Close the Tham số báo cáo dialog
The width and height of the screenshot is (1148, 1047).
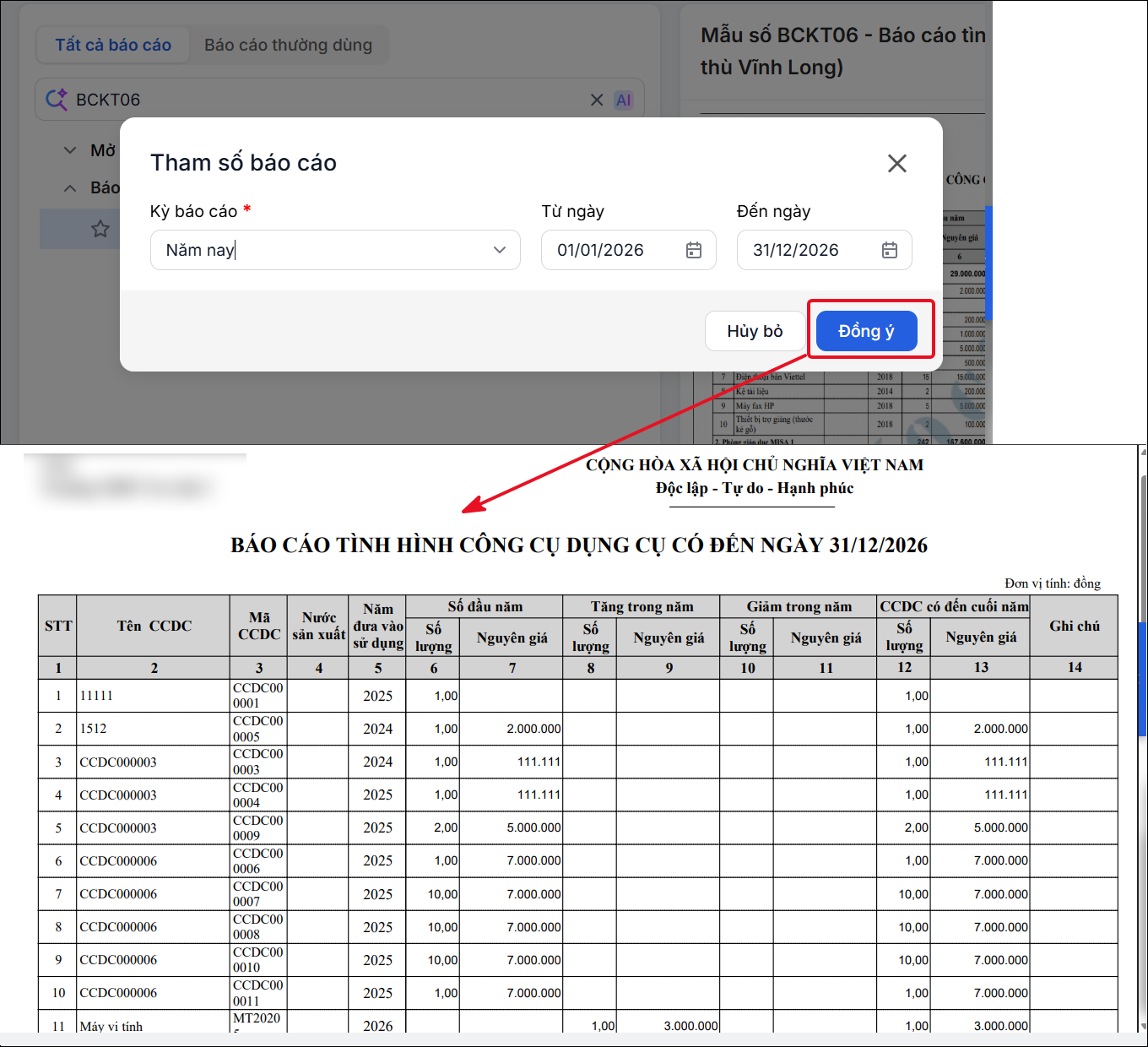pyautogui.click(x=897, y=163)
